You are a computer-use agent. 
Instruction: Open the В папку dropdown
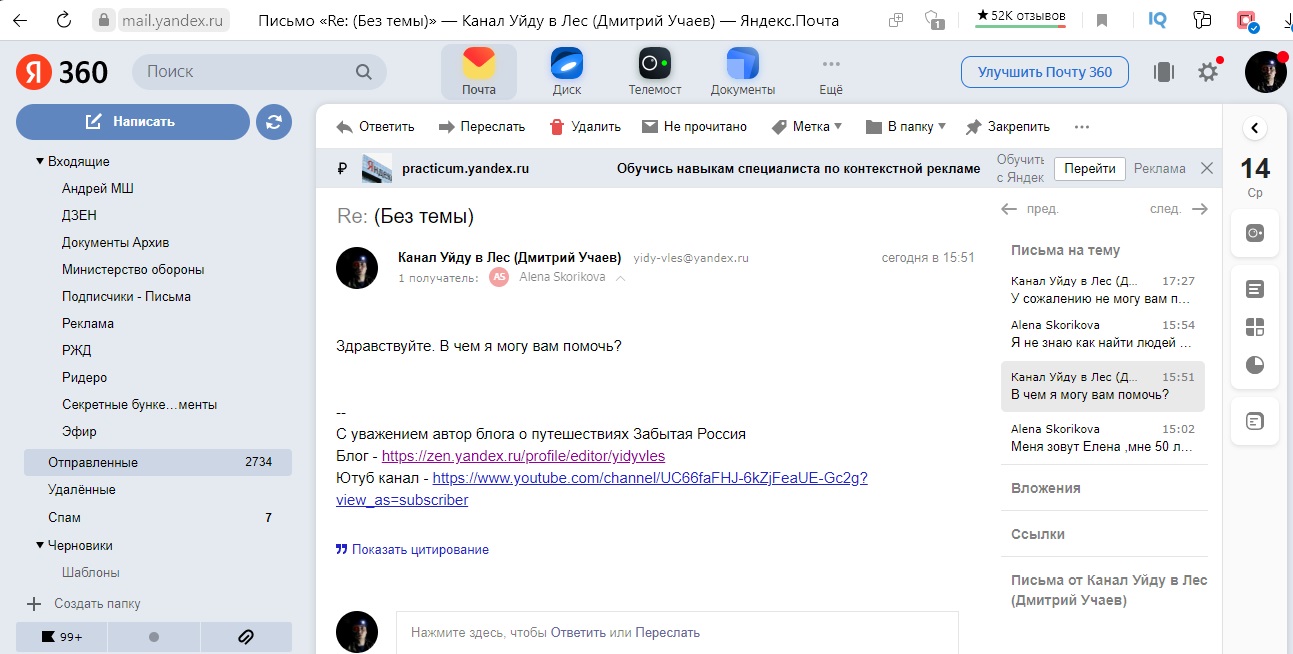tap(905, 127)
